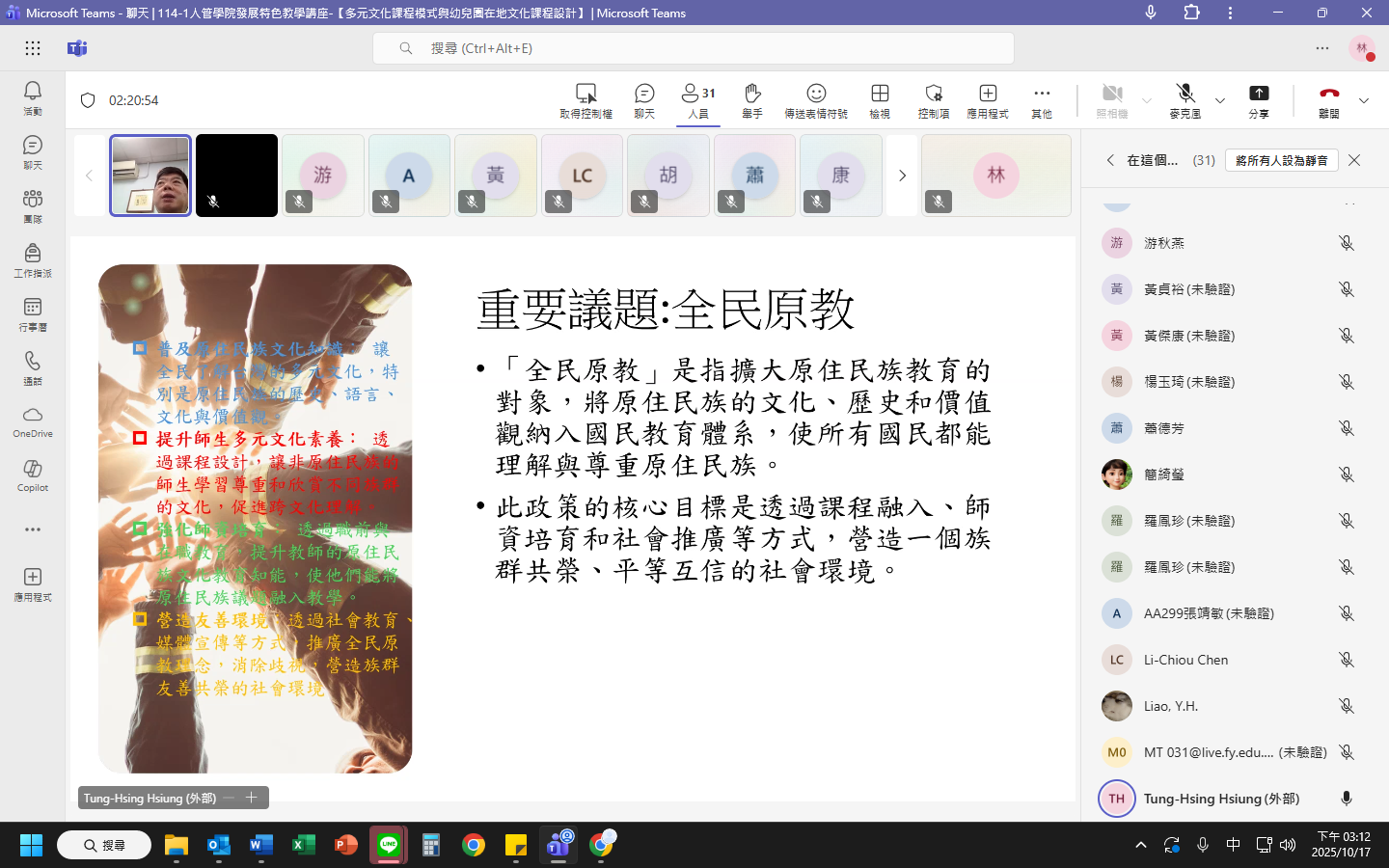Open OneDrive from the left sidebar
Viewport: 1389px width, 868px height.
tap(33, 420)
